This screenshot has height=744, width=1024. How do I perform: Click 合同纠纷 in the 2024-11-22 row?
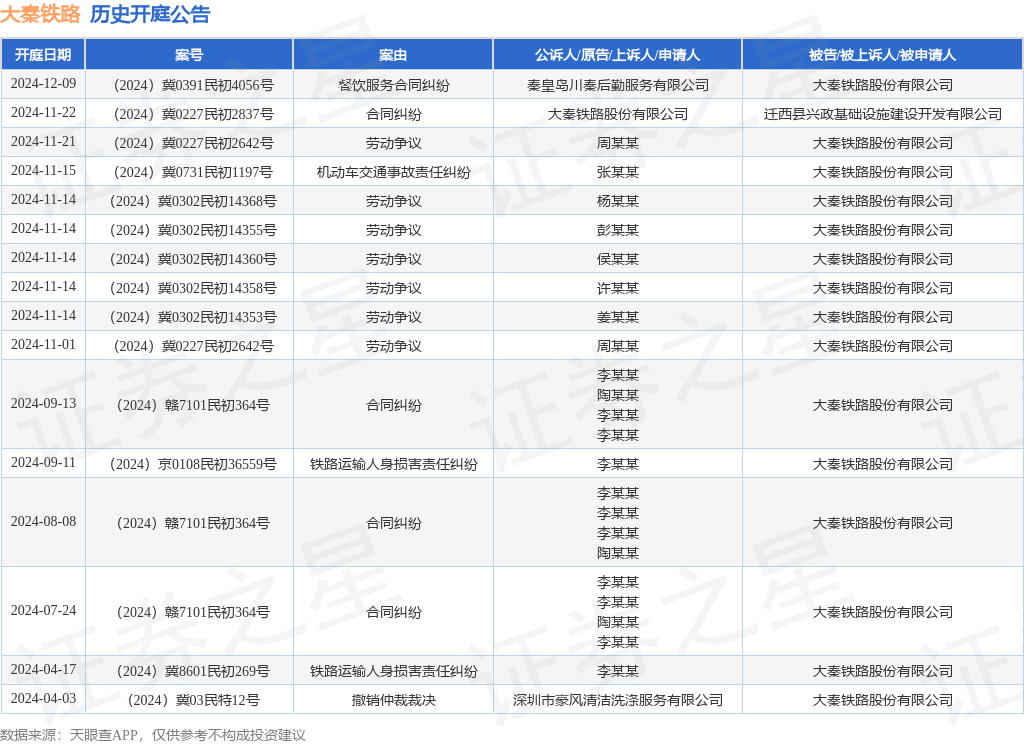[393, 114]
